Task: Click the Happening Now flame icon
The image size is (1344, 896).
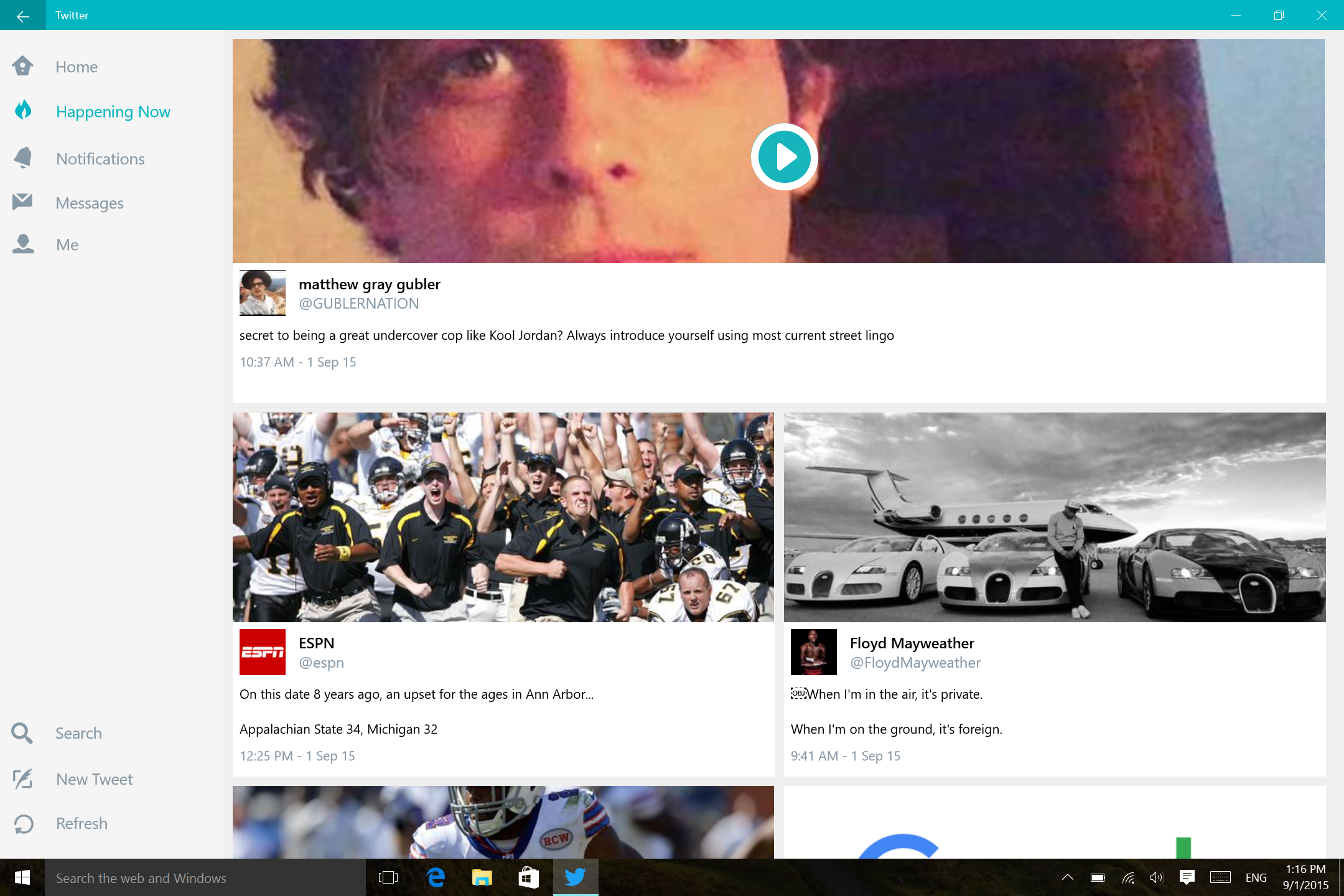Action: click(23, 110)
